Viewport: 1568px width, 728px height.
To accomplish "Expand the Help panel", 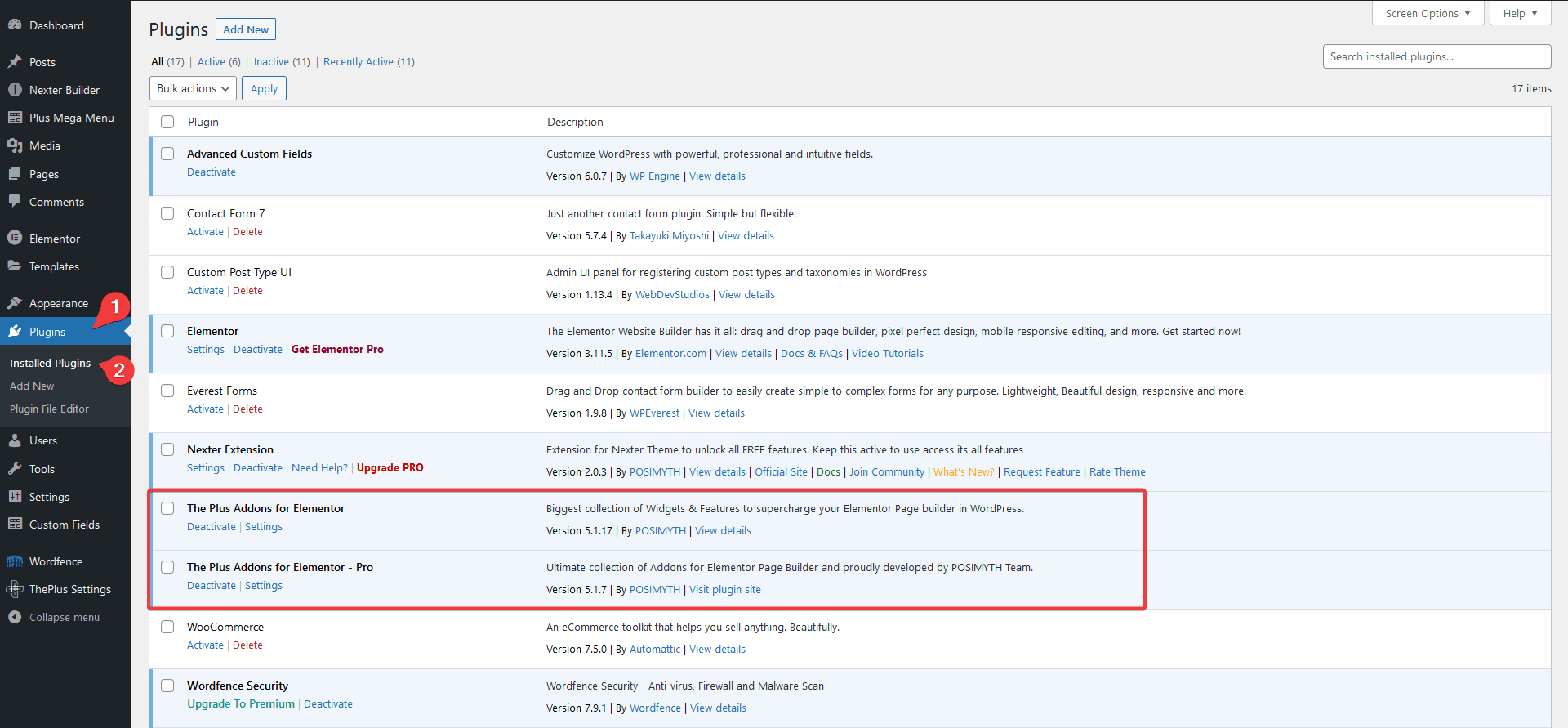I will [1520, 13].
